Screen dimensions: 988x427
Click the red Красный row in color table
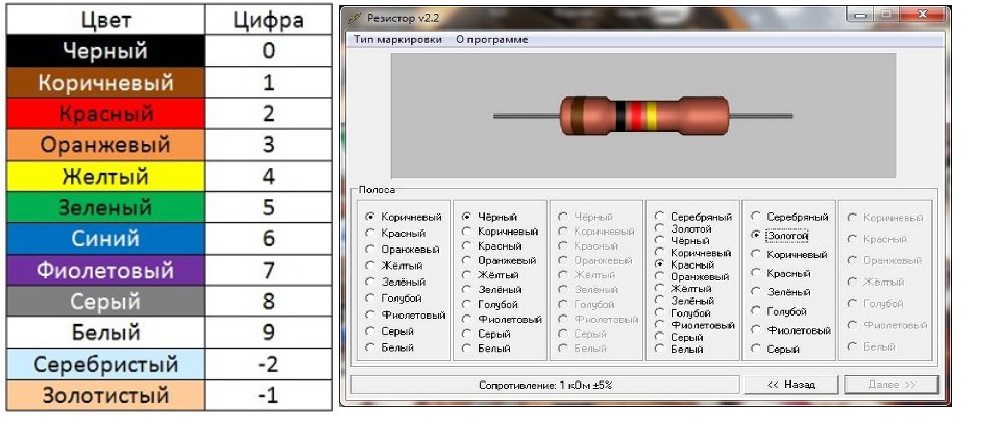(x=105, y=113)
